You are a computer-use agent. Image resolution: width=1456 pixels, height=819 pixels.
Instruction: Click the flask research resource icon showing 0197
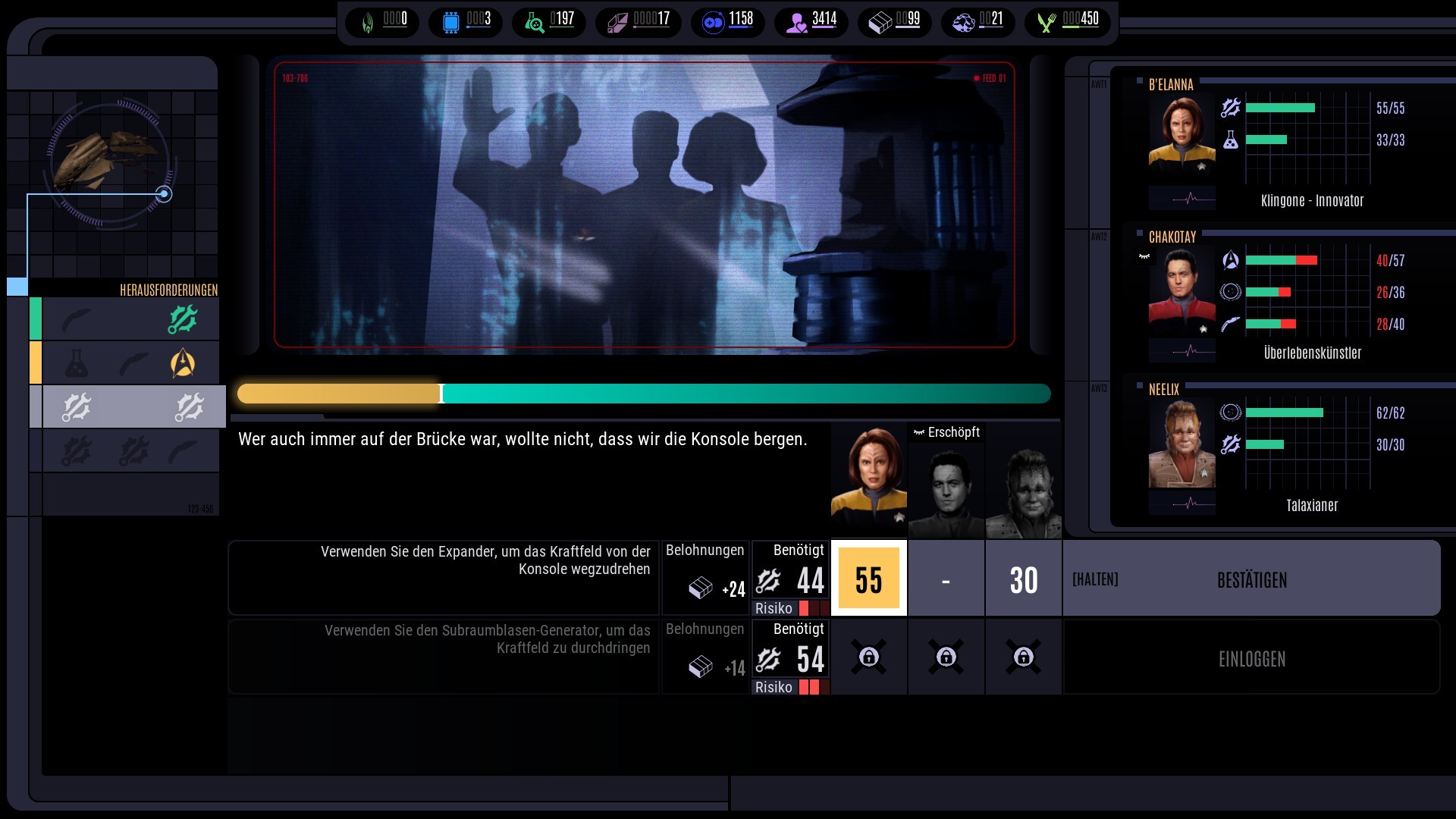[534, 22]
